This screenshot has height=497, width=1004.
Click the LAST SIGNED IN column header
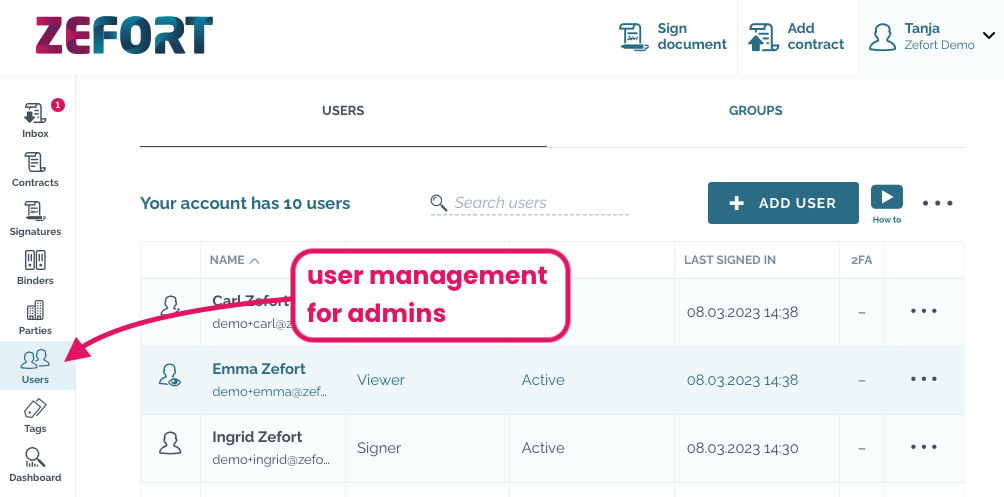pos(730,260)
